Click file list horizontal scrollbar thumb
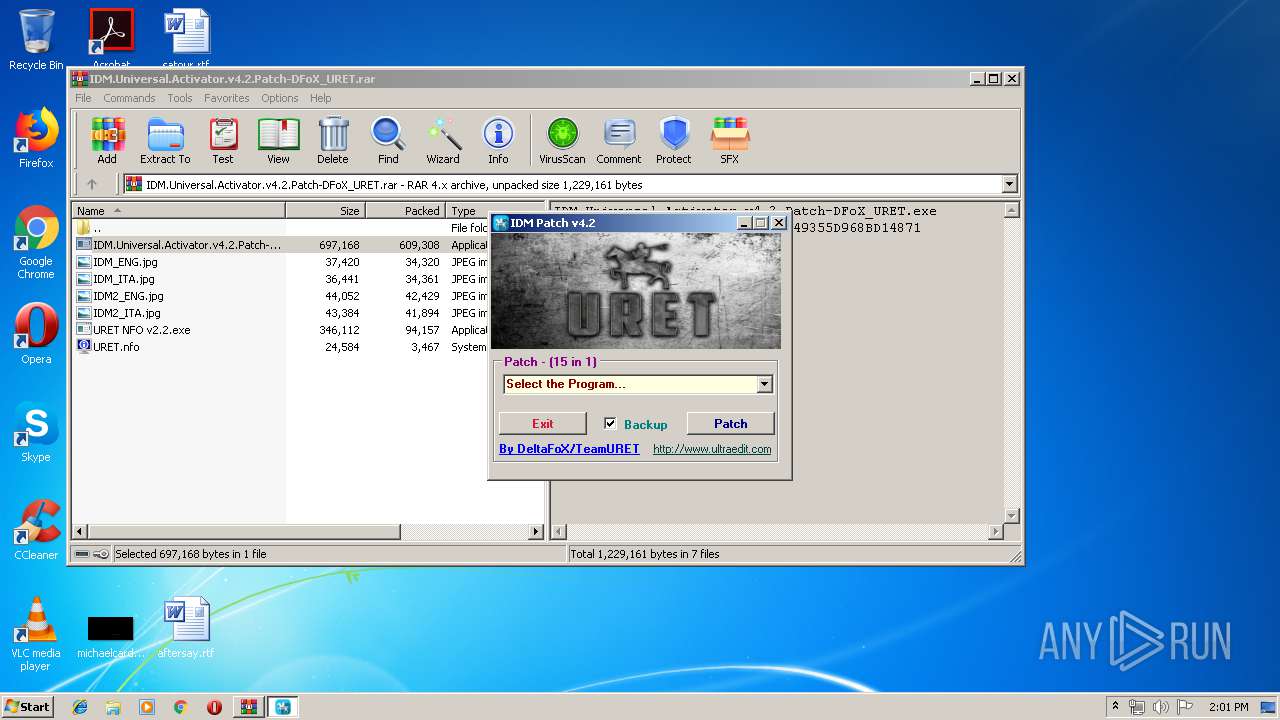This screenshot has width=1280, height=720. pos(247,532)
